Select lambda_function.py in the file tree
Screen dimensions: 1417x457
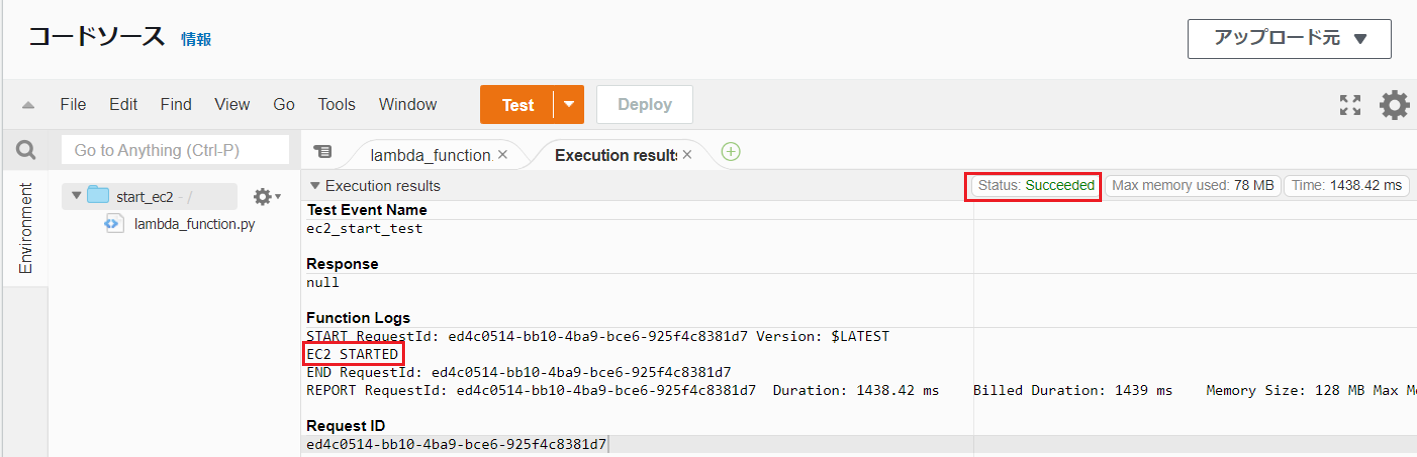click(x=194, y=224)
